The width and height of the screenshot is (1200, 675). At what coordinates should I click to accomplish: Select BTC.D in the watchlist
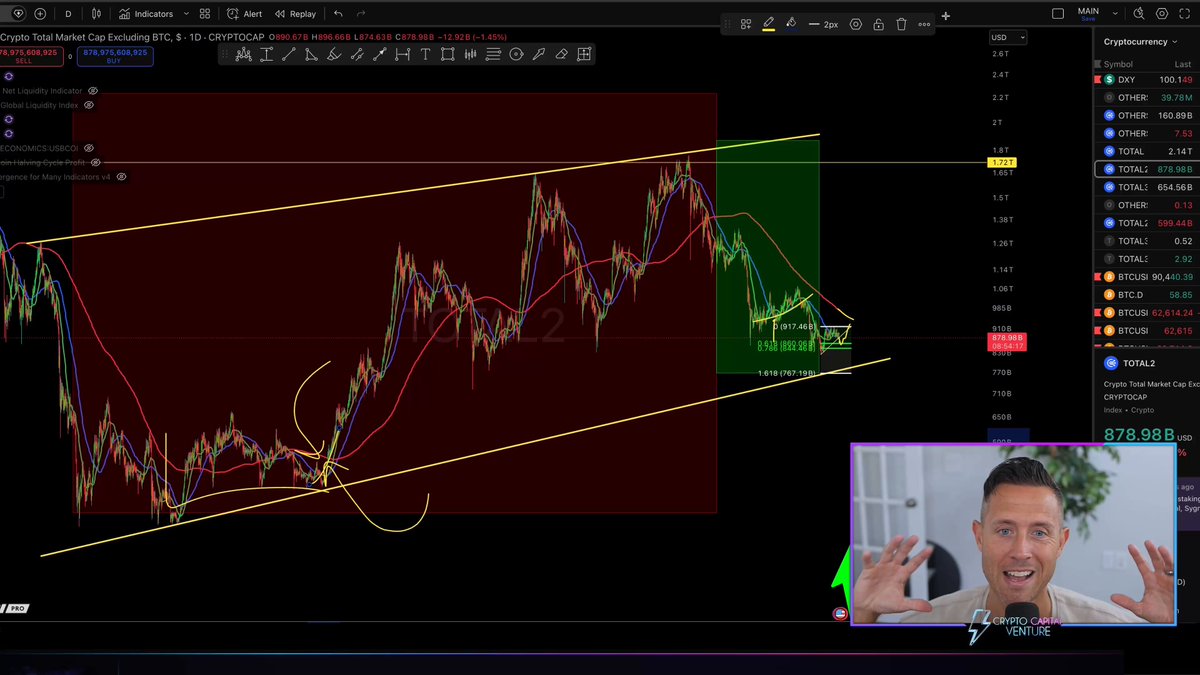pyautogui.click(x=1146, y=295)
